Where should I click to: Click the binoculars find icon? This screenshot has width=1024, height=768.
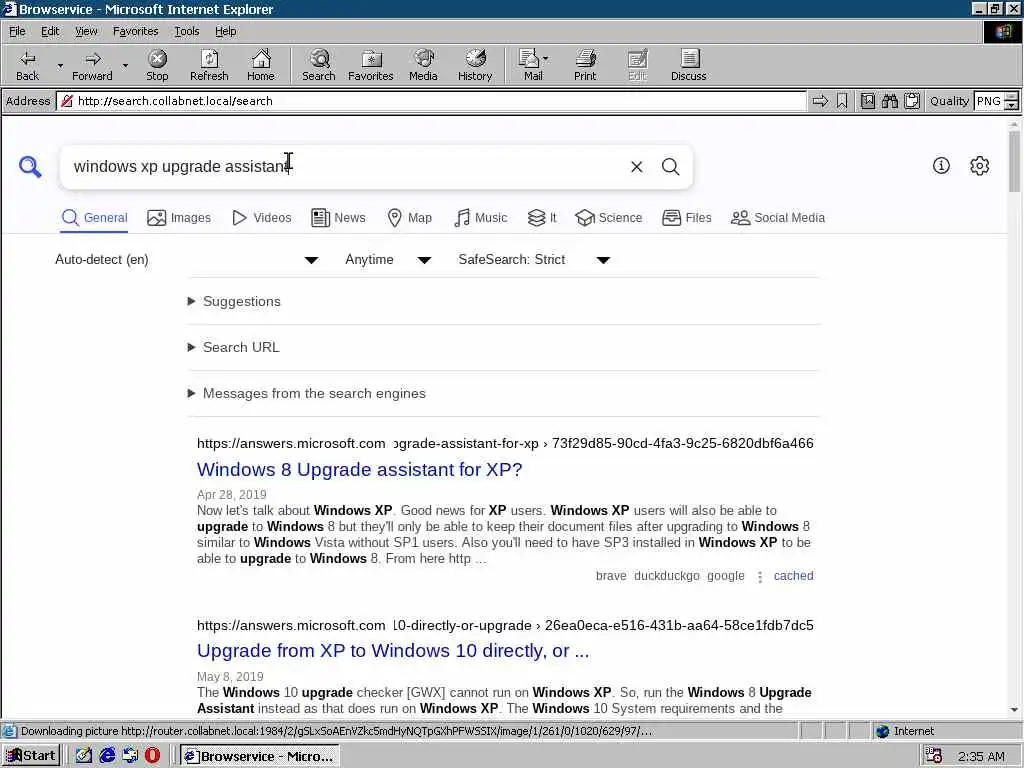(889, 101)
